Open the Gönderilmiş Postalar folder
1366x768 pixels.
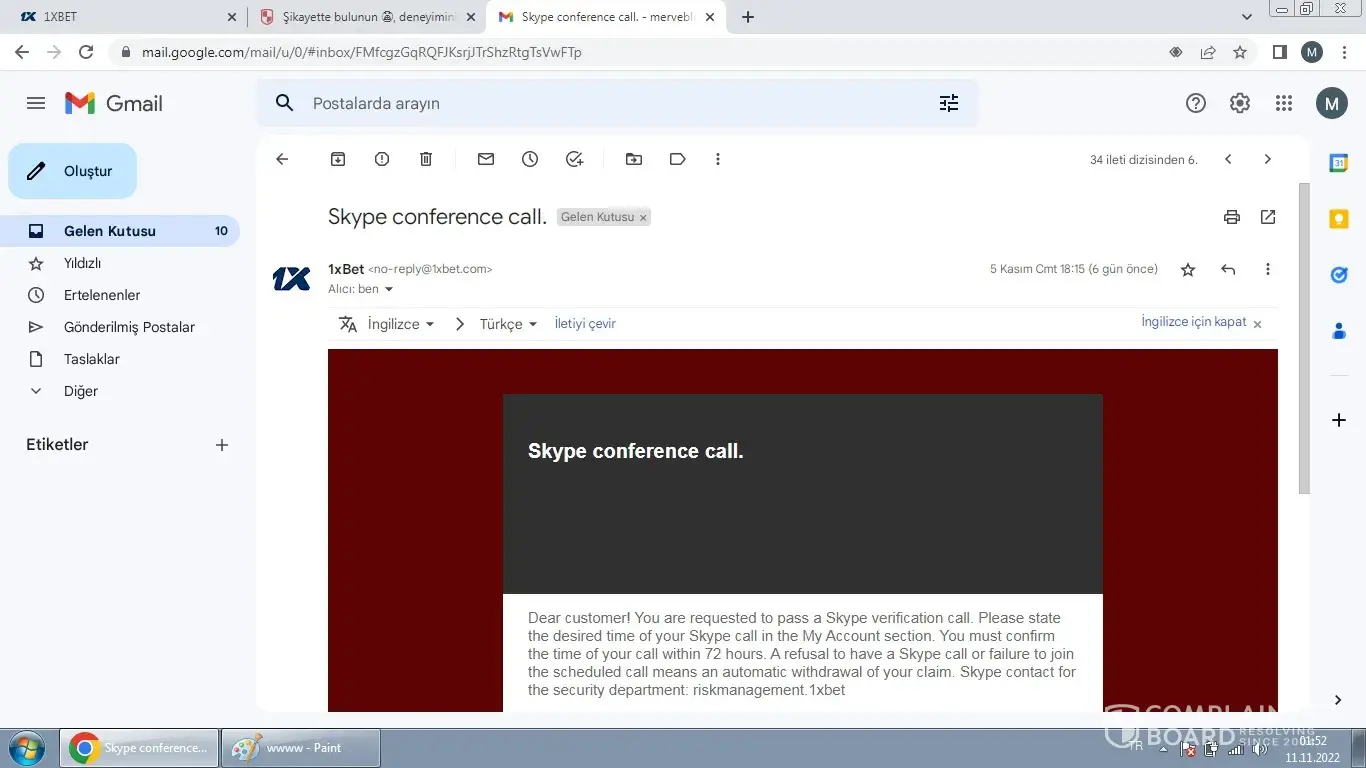tap(129, 327)
